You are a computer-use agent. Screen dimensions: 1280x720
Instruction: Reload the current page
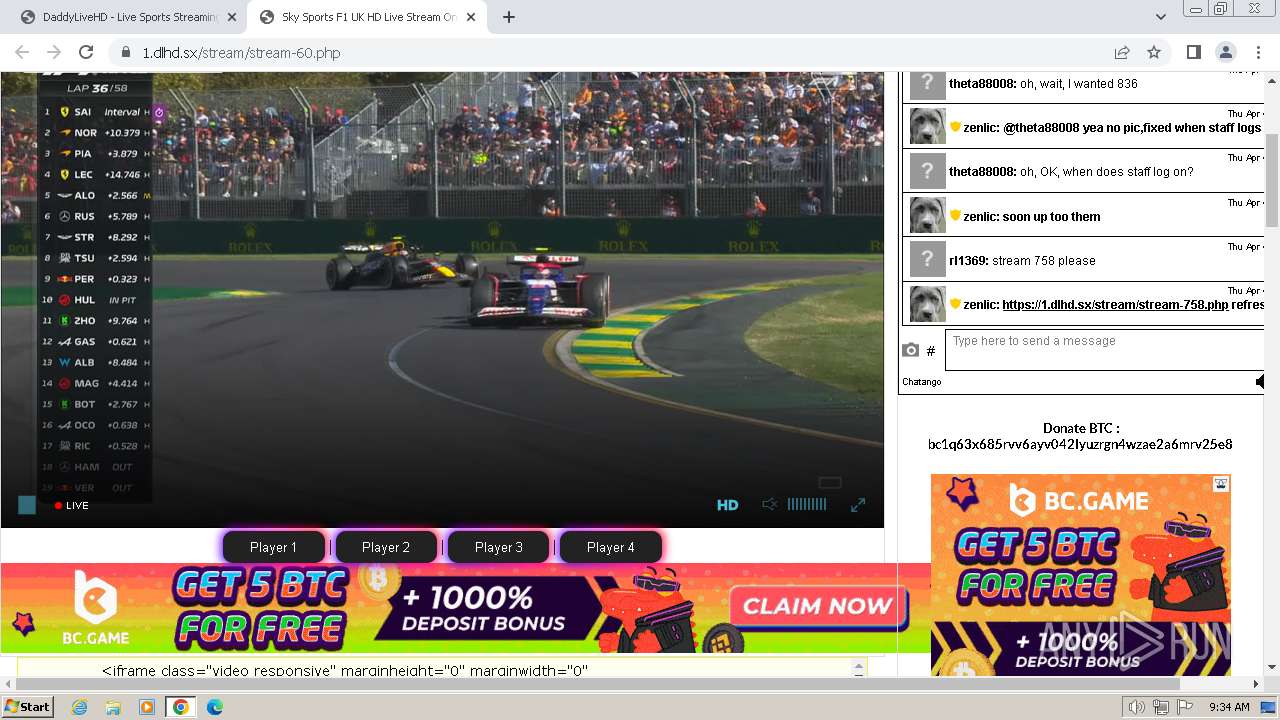[x=86, y=53]
